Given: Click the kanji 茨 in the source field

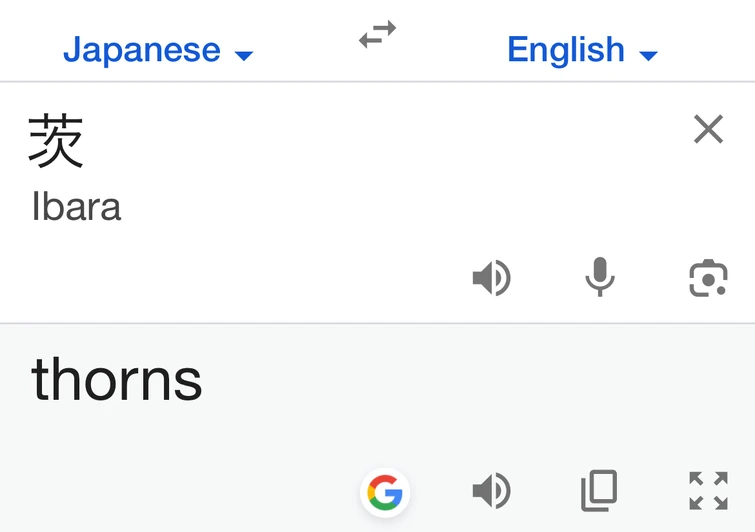Looking at the screenshot, I should click(x=56, y=141).
